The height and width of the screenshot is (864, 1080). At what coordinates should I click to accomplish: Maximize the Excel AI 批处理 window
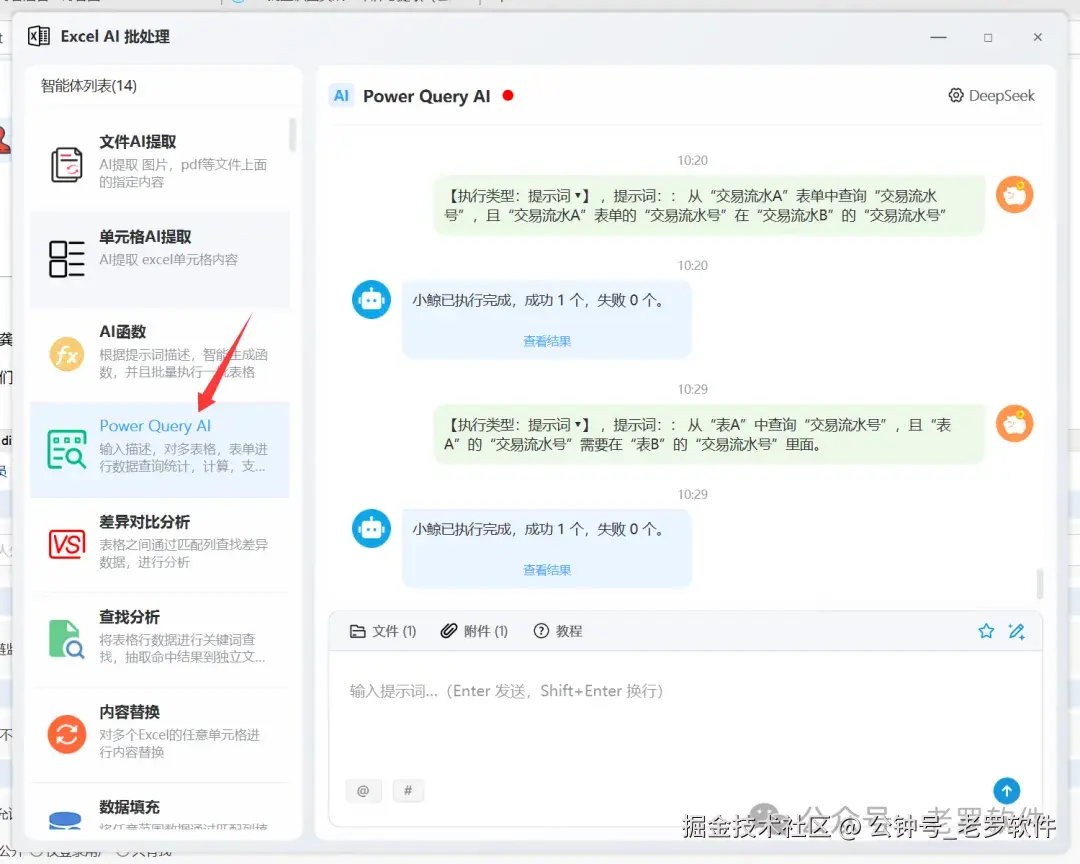point(988,37)
